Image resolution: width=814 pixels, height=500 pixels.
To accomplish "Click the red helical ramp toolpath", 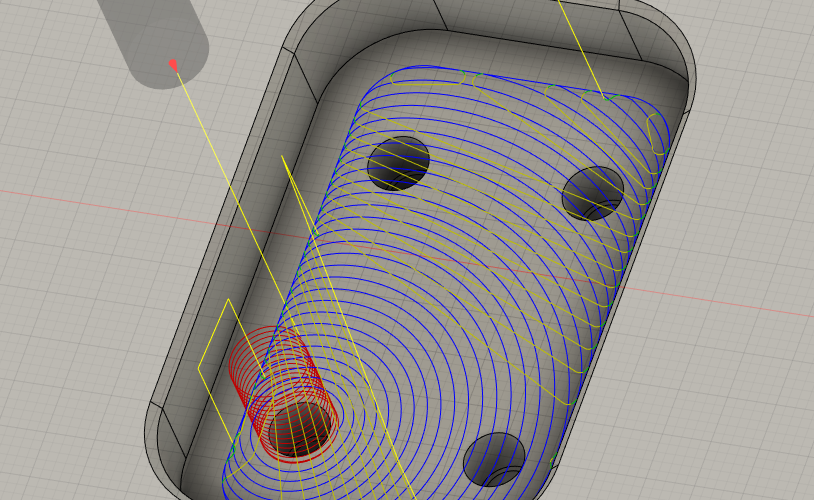I will pyautogui.click(x=283, y=393).
